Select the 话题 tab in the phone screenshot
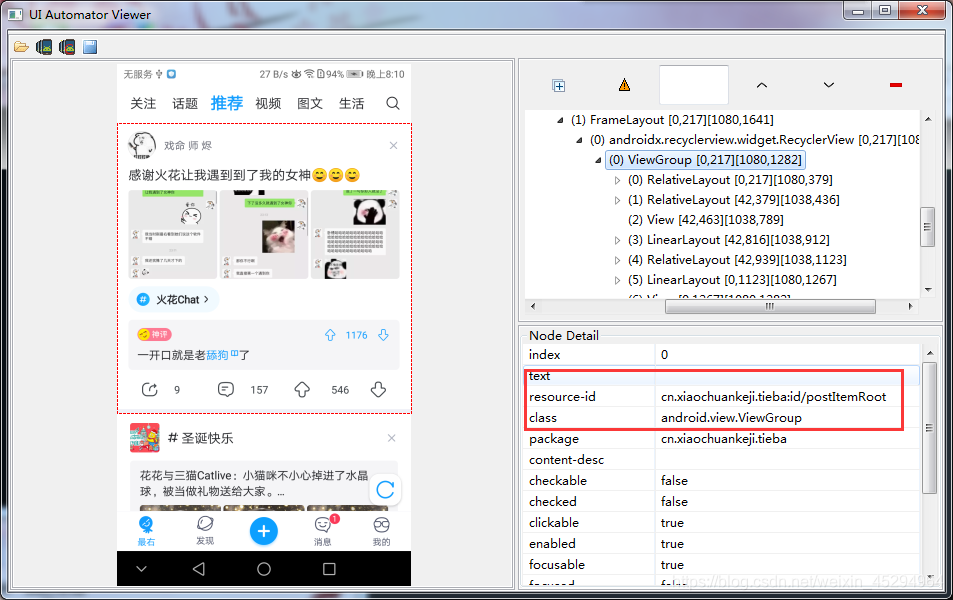The height and width of the screenshot is (600, 953). (185, 104)
